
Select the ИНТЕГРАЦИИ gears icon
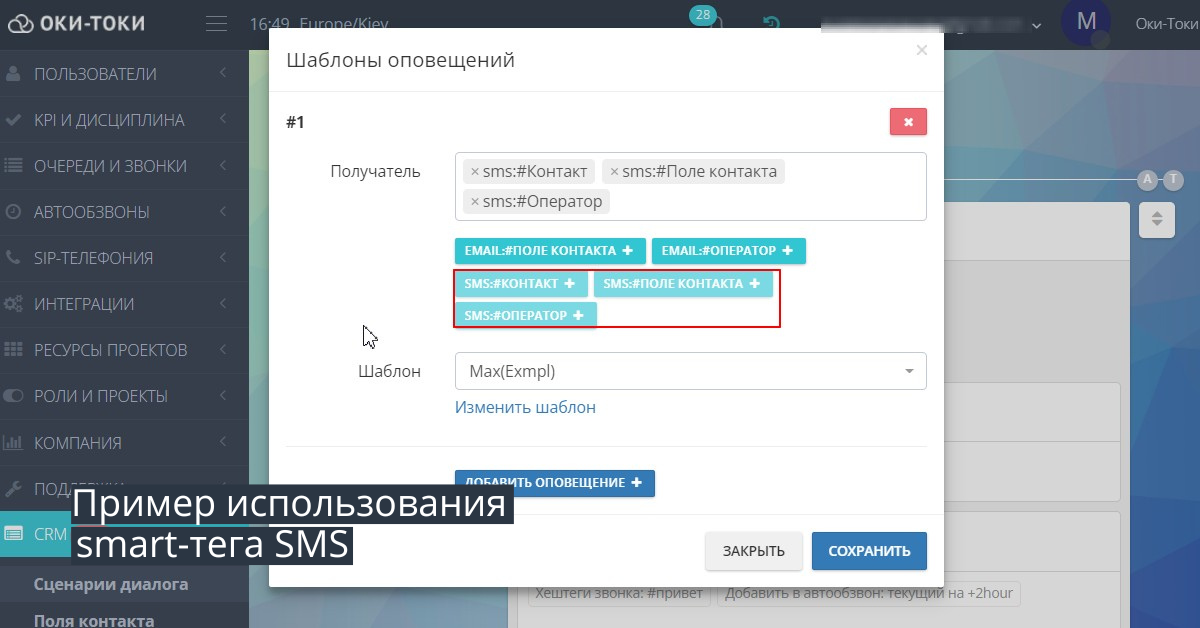pyautogui.click(x=14, y=303)
